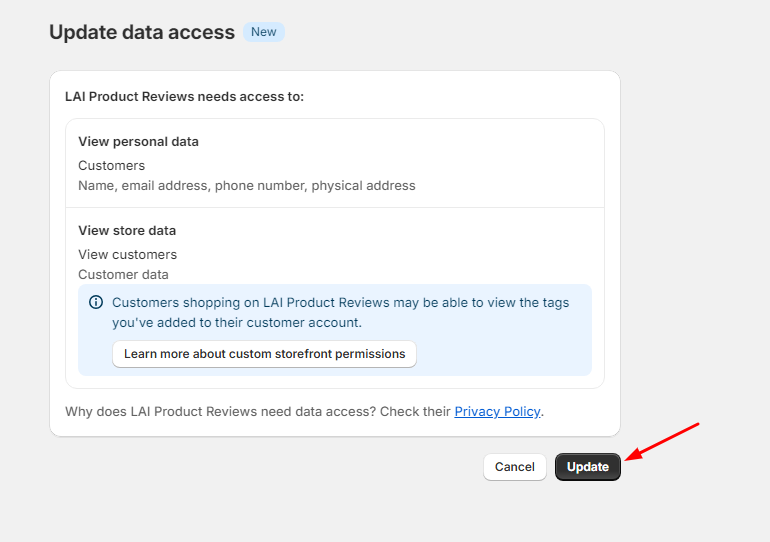Click the customer tags info banner text

tap(340, 312)
